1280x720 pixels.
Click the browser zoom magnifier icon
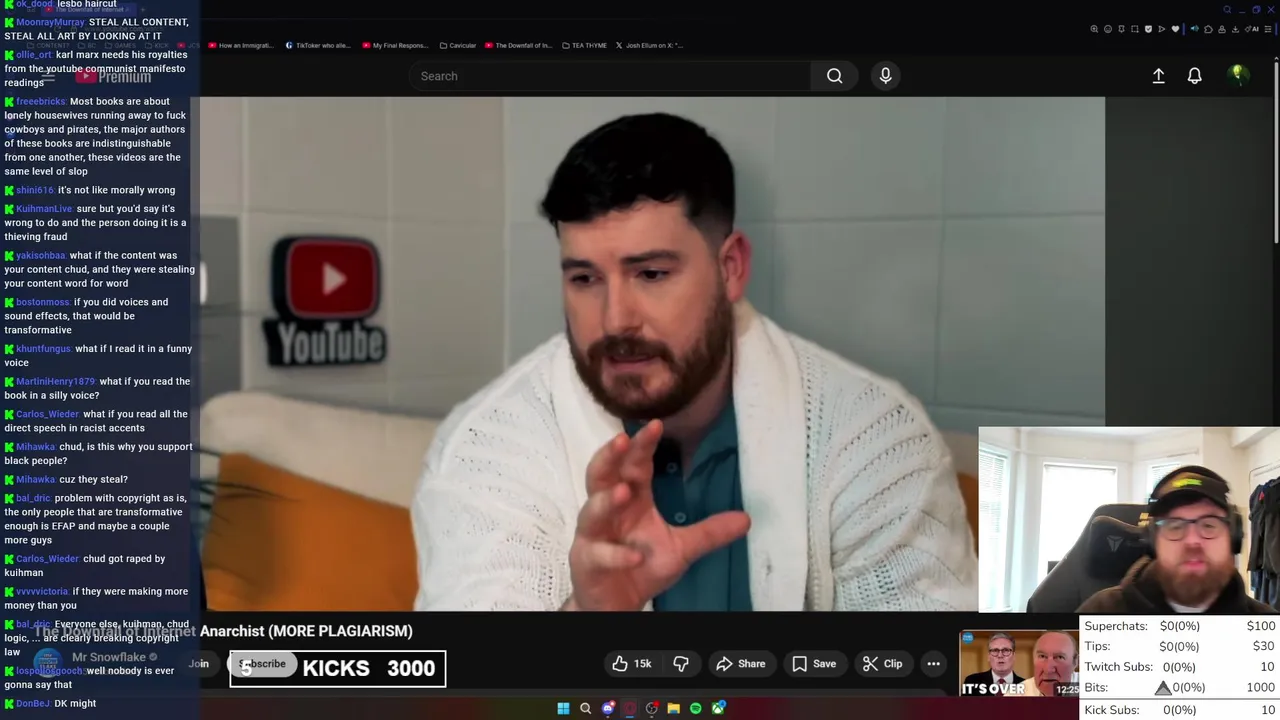(x=1094, y=29)
